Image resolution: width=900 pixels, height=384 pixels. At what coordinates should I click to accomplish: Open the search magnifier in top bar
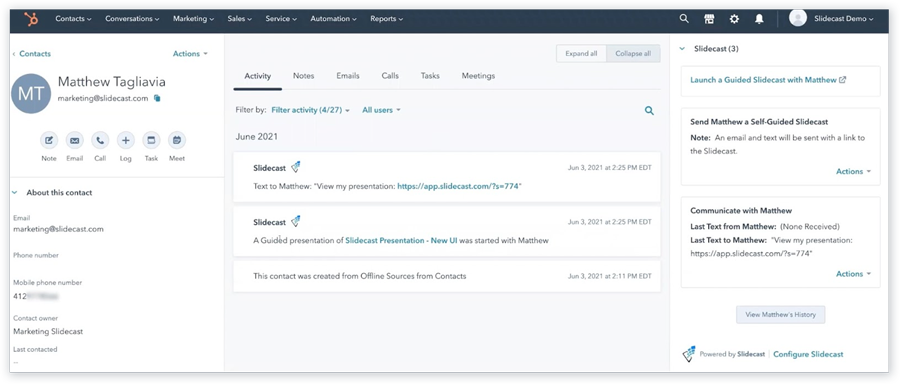point(684,18)
